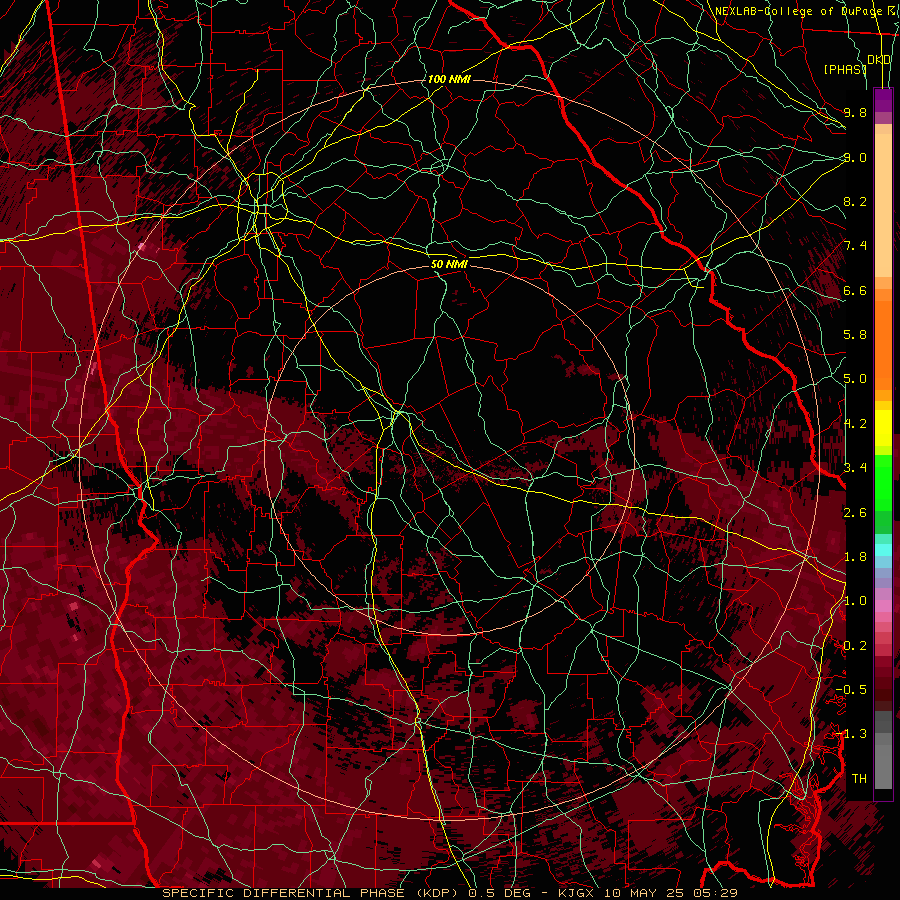The height and width of the screenshot is (900, 900).
Task: Pick the yellow swatch on the color bar
Action: point(883,428)
